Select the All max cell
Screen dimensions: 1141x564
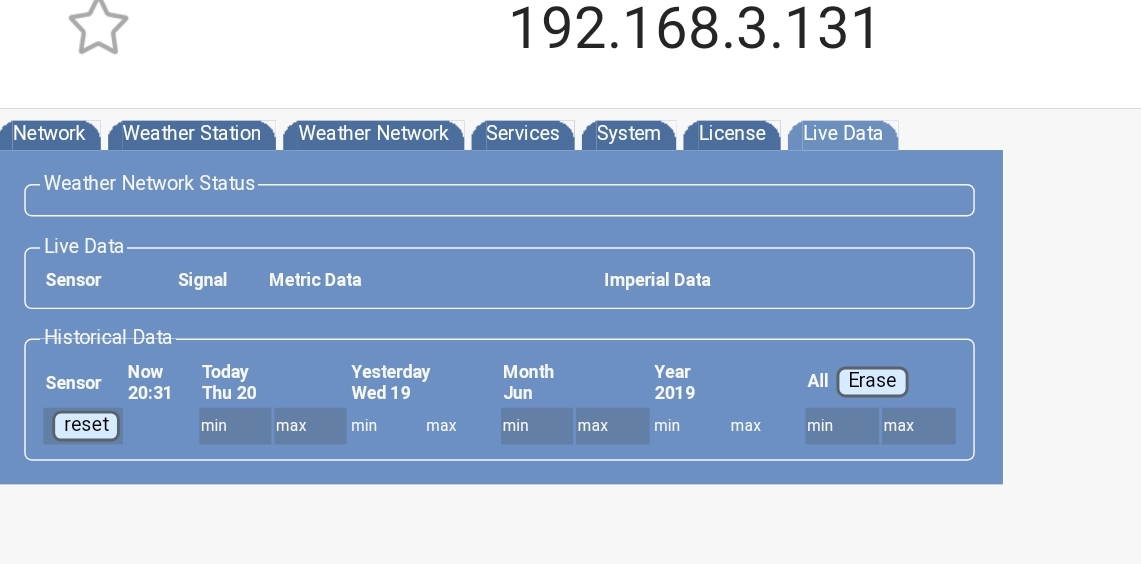coord(917,426)
